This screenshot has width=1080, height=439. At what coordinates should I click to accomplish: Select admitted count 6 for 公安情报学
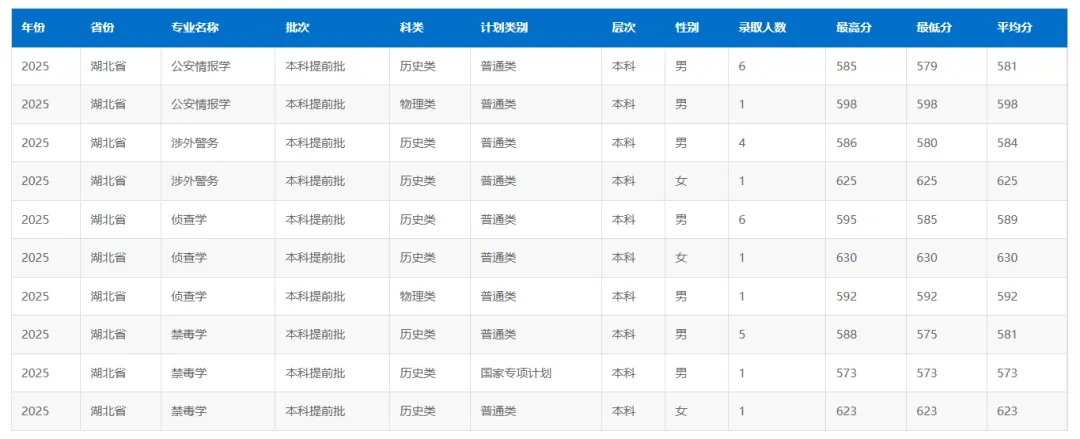[742, 67]
